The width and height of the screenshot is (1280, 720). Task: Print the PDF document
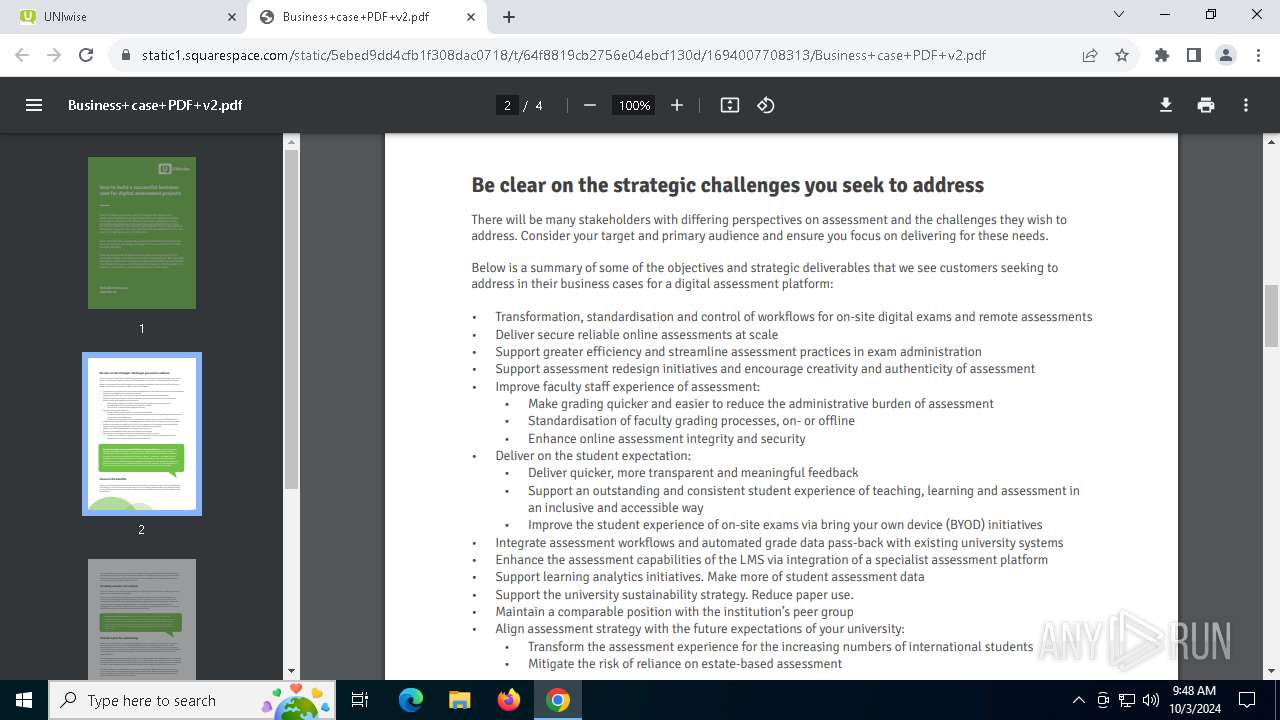(x=1206, y=105)
